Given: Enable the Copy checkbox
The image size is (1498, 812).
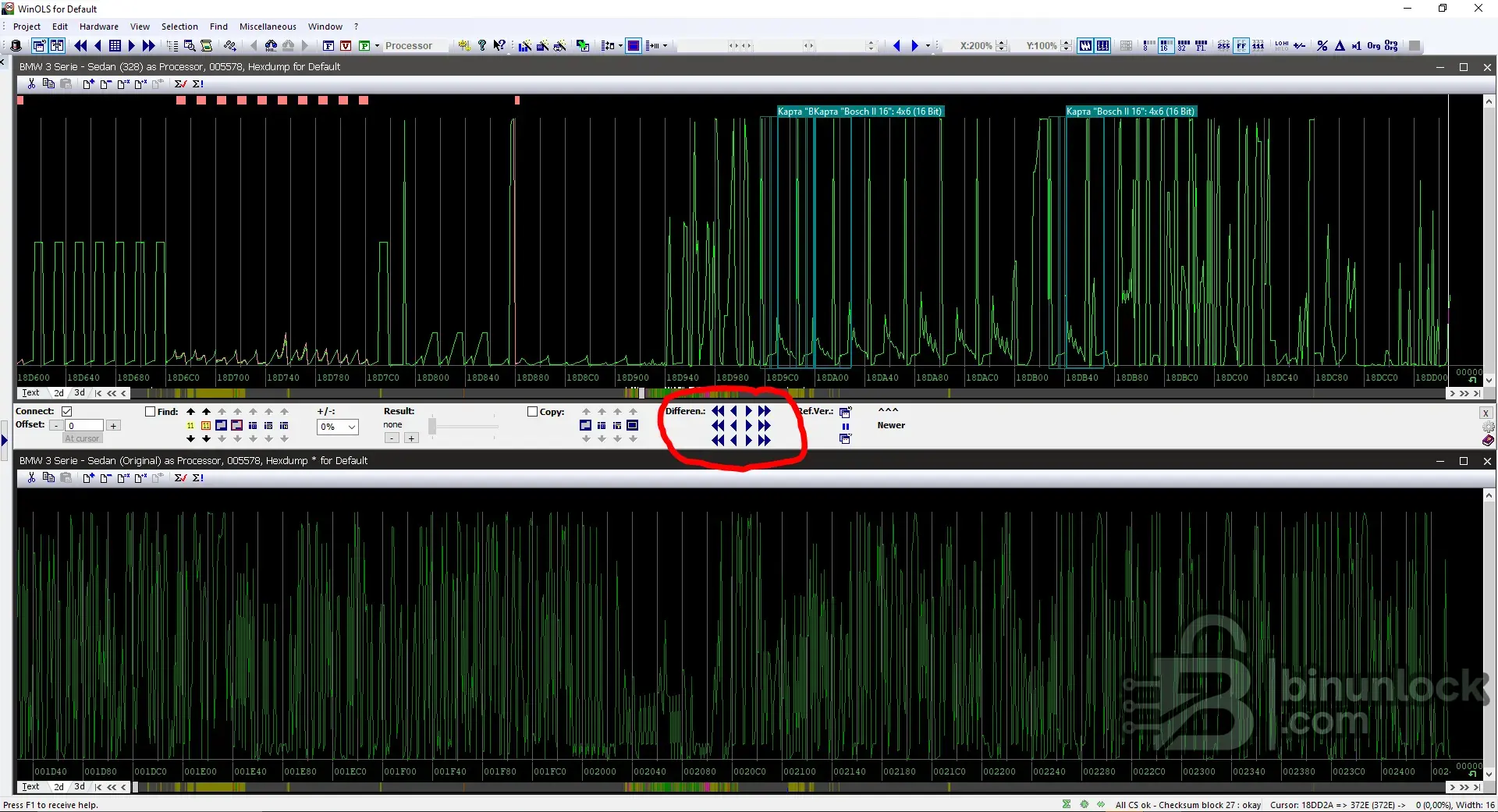Looking at the screenshot, I should pyautogui.click(x=533, y=412).
